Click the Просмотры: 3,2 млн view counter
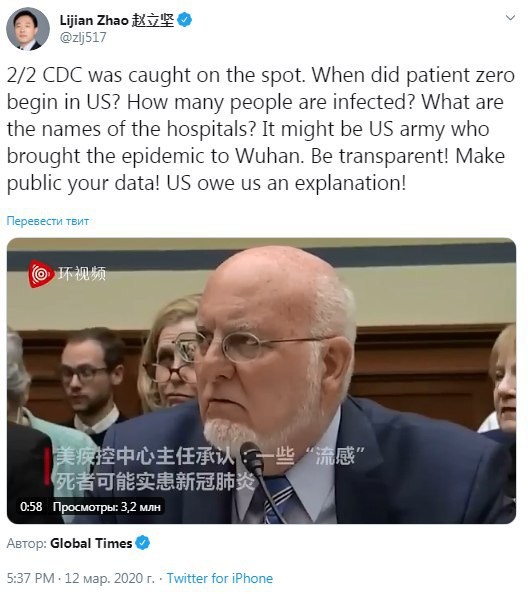This screenshot has height=594, width=528. (x=107, y=507)
